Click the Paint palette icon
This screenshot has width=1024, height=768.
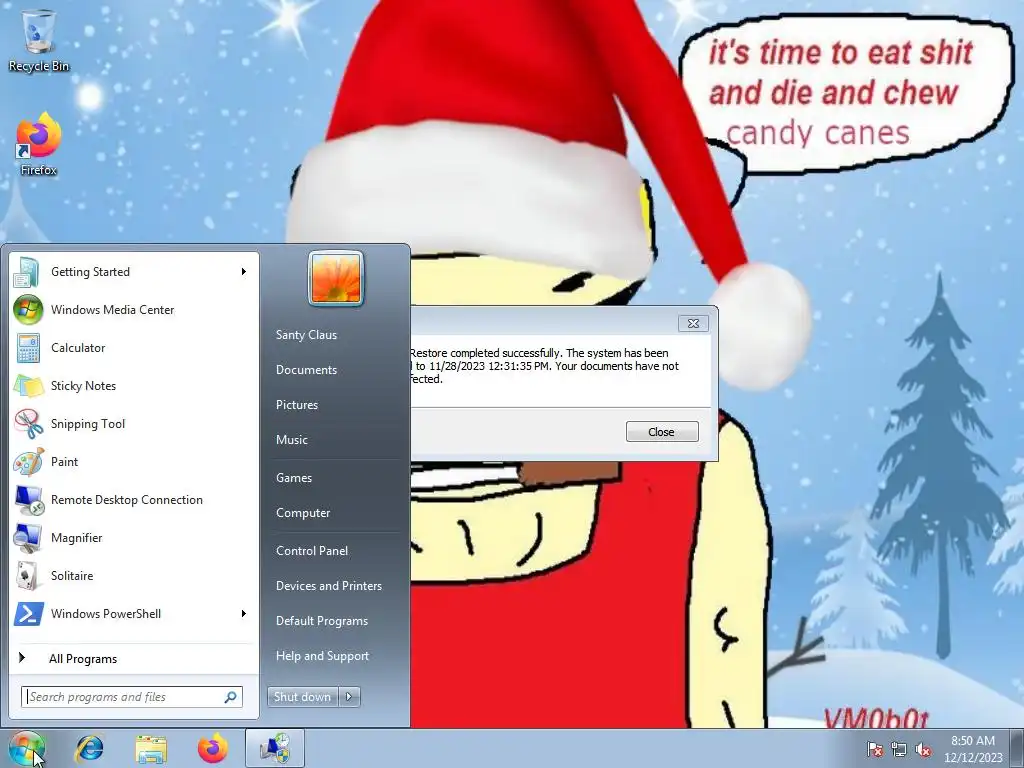point(27,462)
